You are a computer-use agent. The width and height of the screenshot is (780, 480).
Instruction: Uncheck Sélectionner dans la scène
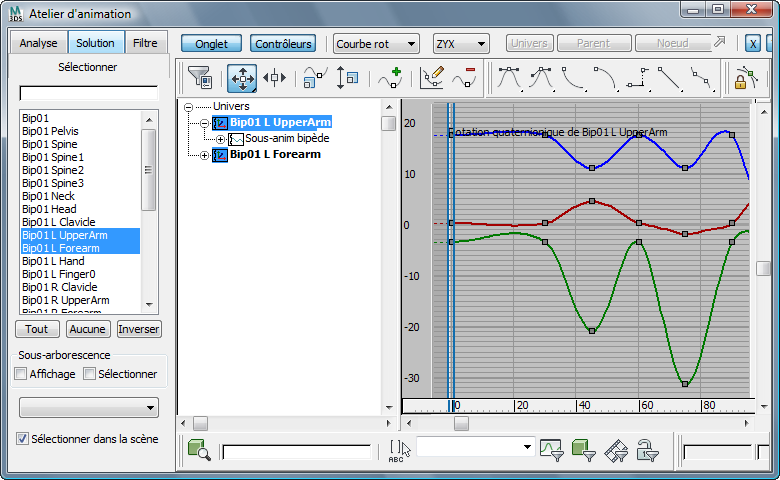22,439
